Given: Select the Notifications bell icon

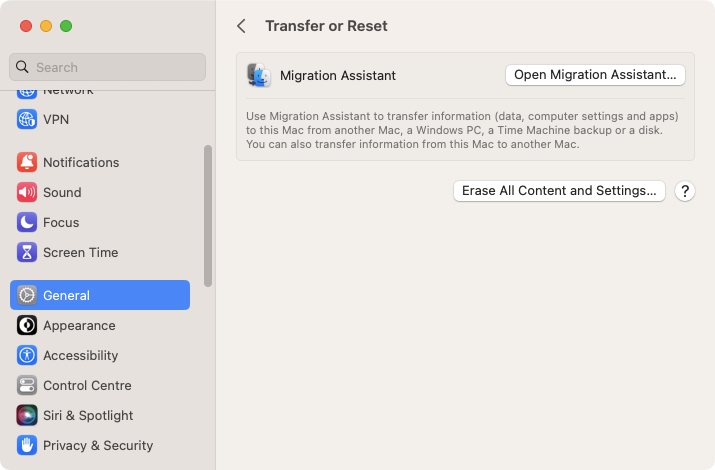Looking at the screenshot, I should pos(27,162).
